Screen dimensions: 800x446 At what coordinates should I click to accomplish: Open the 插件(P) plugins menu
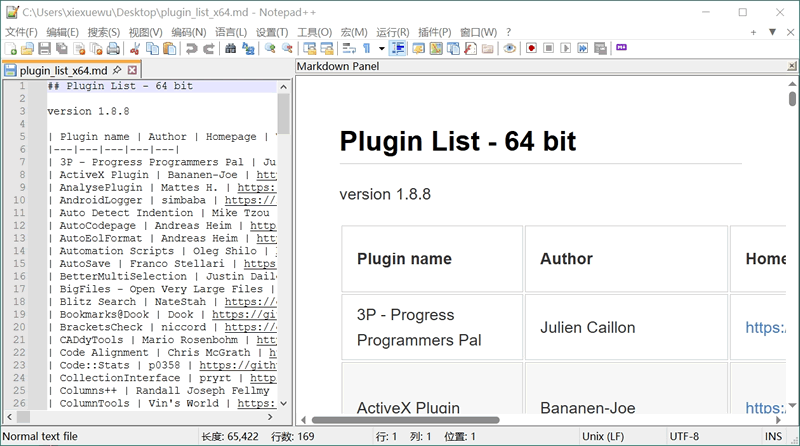(x=435, y=32)
